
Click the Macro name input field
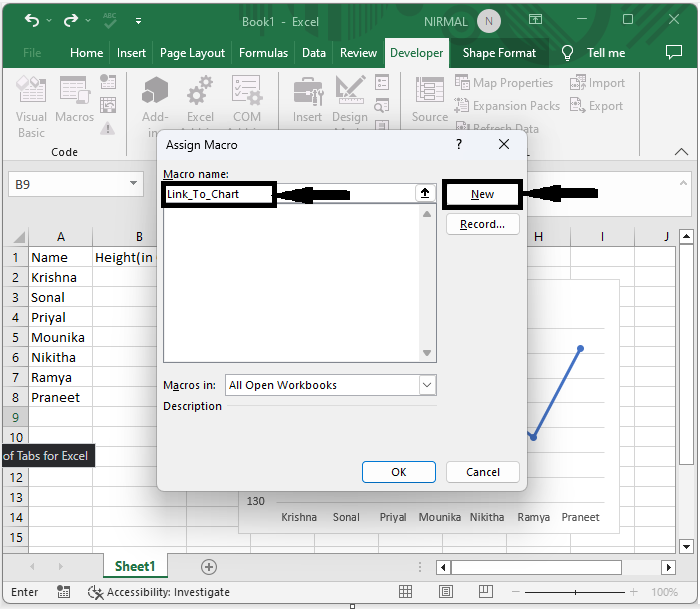[290, 194]
